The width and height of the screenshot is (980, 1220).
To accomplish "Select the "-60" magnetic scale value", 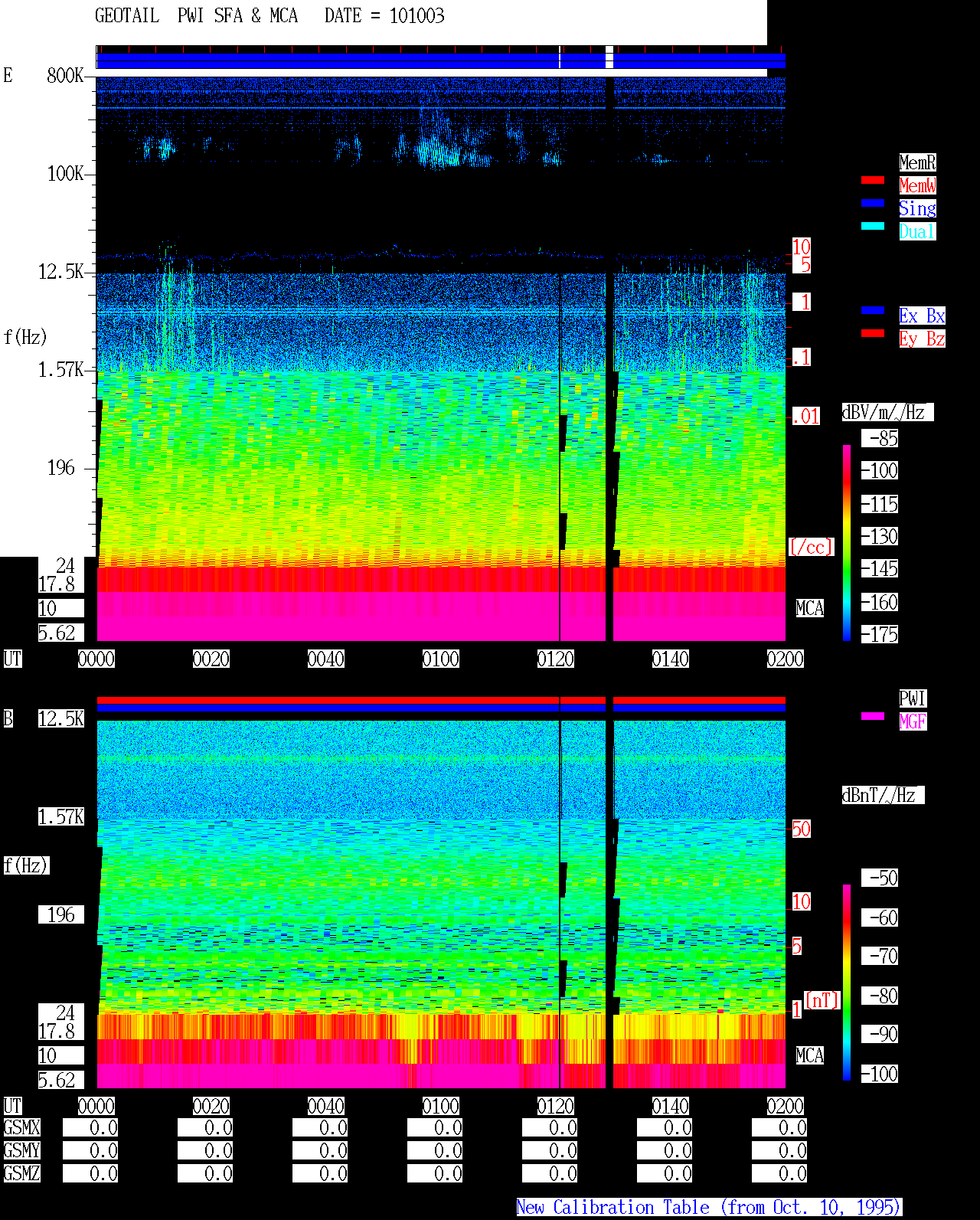I will click(880, 917).
